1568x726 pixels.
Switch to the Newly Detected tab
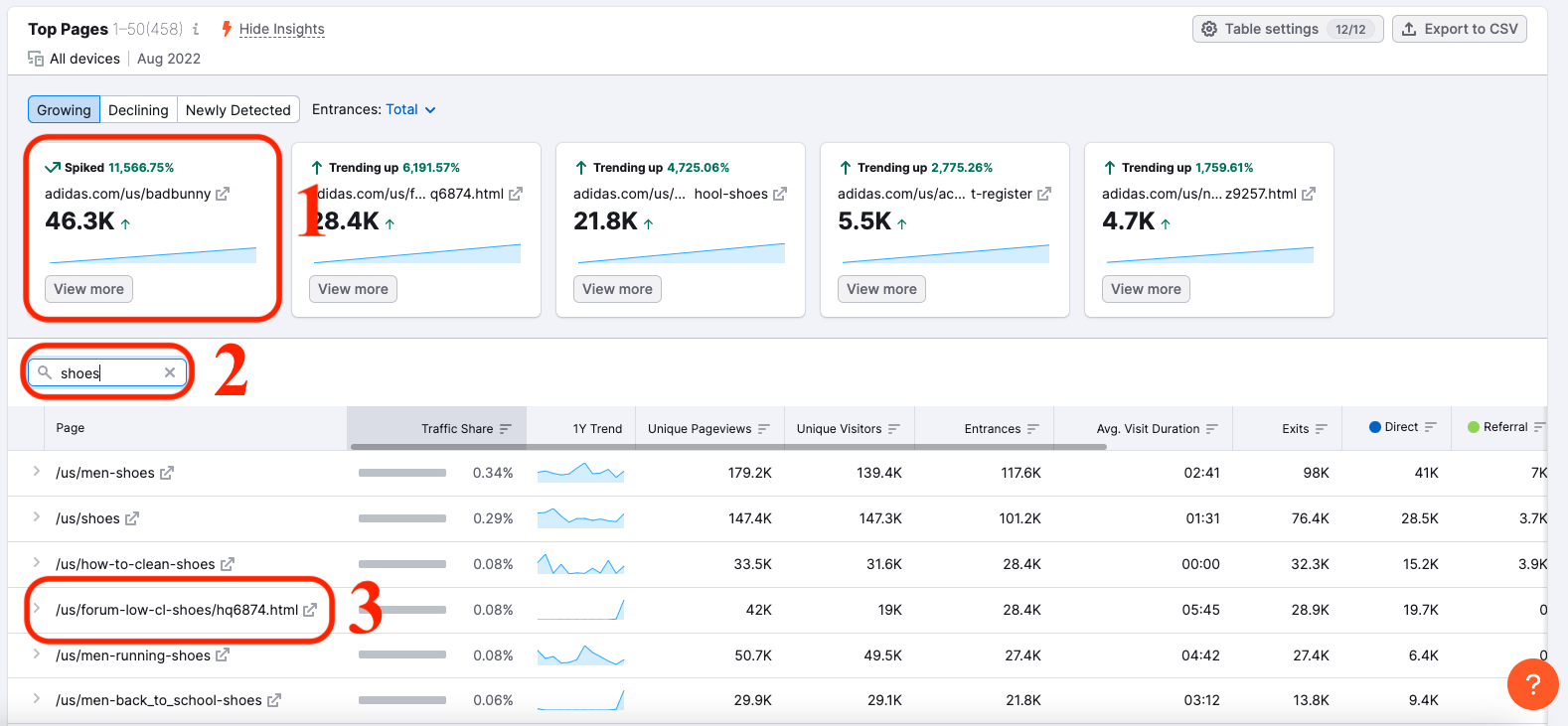pos(238,109)
